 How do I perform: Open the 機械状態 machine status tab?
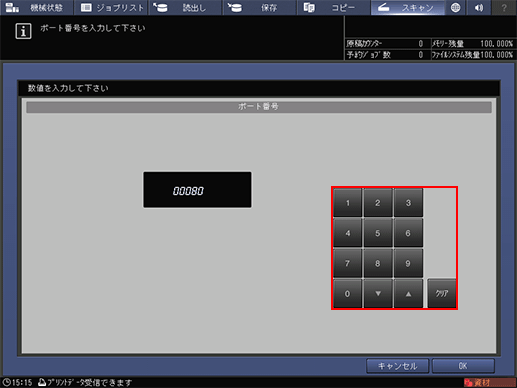[37, 8]
